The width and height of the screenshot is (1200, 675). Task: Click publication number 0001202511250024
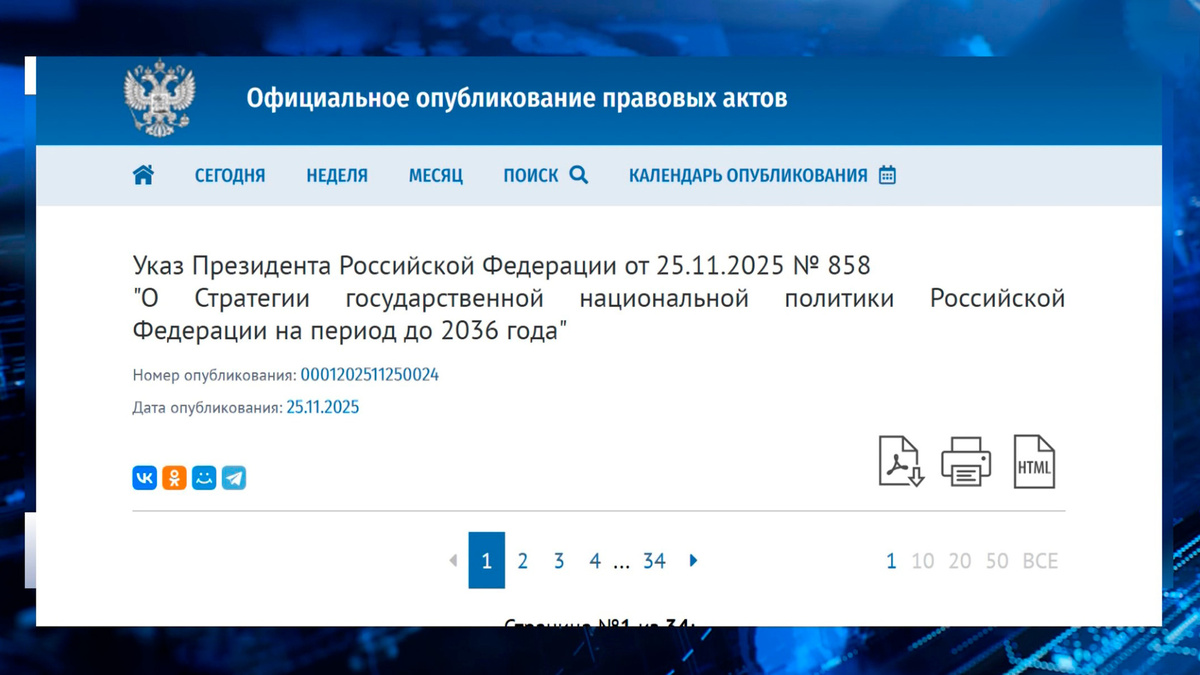[370, 375]
